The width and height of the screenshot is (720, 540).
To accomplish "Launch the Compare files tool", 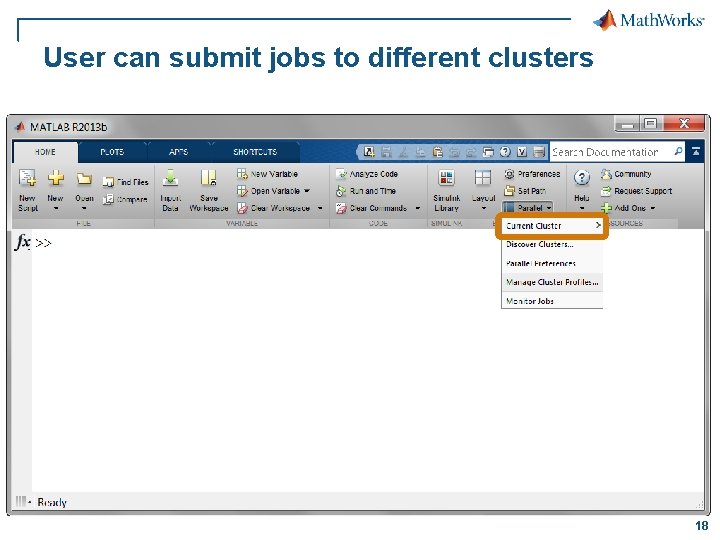I will 125,199.
